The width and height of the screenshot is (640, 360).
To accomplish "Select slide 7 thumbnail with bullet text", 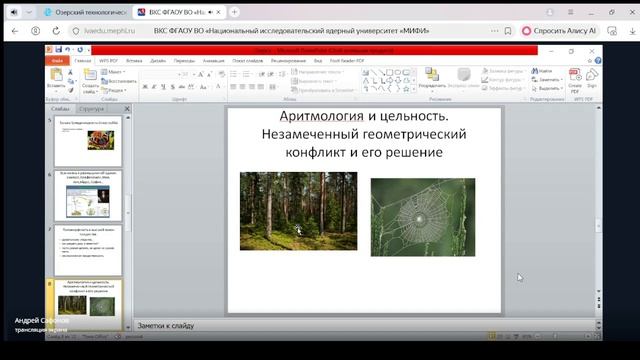I will point(88,250).
